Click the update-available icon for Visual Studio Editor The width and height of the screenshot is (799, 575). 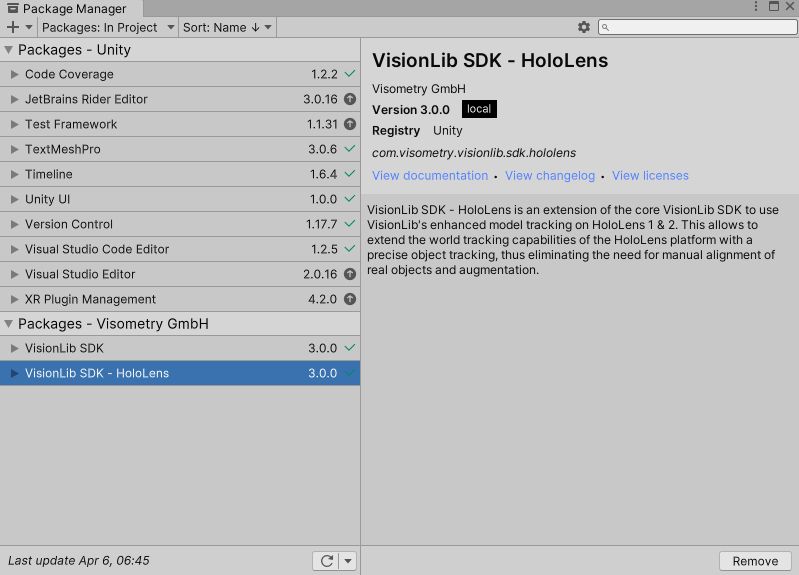click(350, 274)
